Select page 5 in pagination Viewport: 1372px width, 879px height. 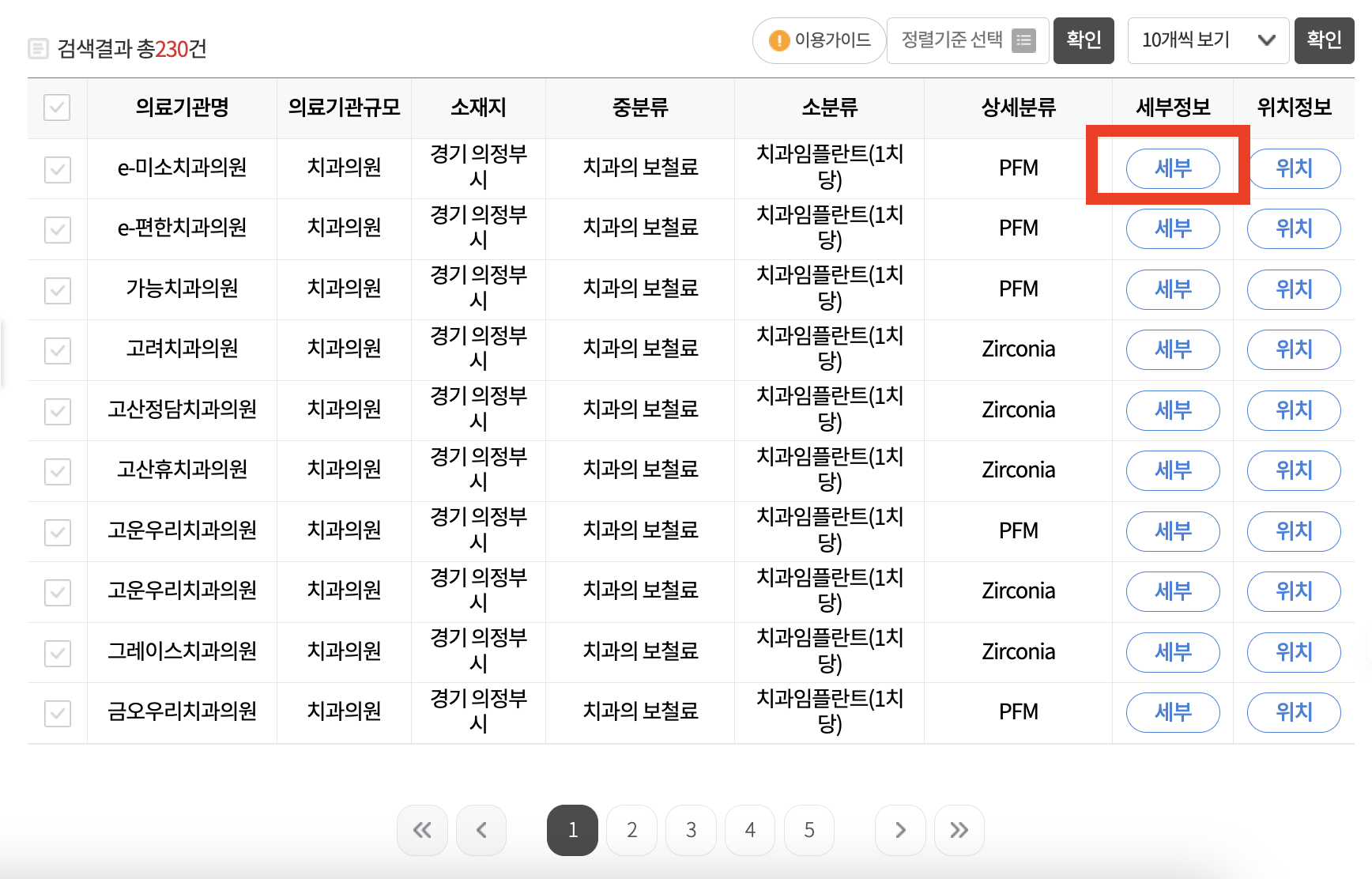(x=808, y=830)
